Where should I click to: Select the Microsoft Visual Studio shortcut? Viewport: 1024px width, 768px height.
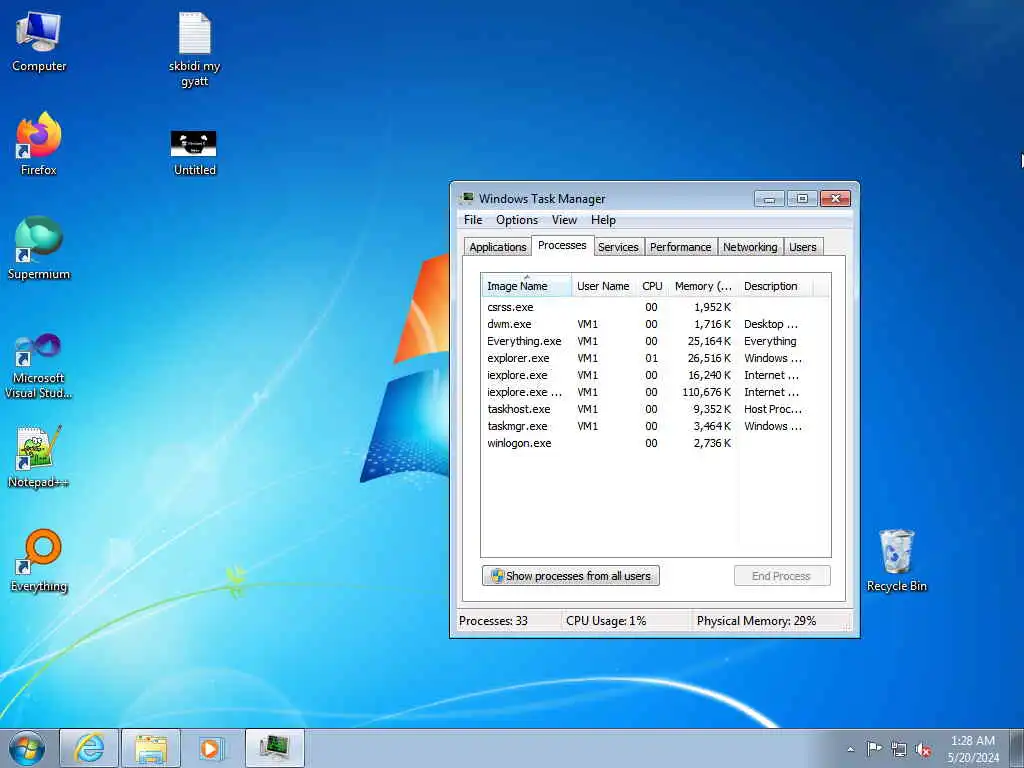pos(39,366)
